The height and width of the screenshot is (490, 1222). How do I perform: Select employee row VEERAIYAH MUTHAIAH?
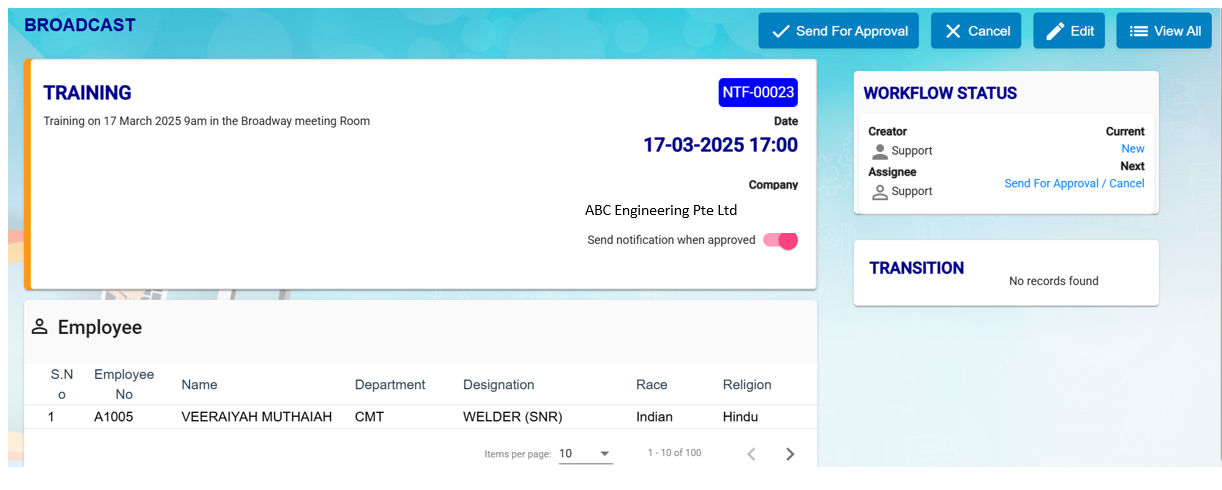click(256, 417)
